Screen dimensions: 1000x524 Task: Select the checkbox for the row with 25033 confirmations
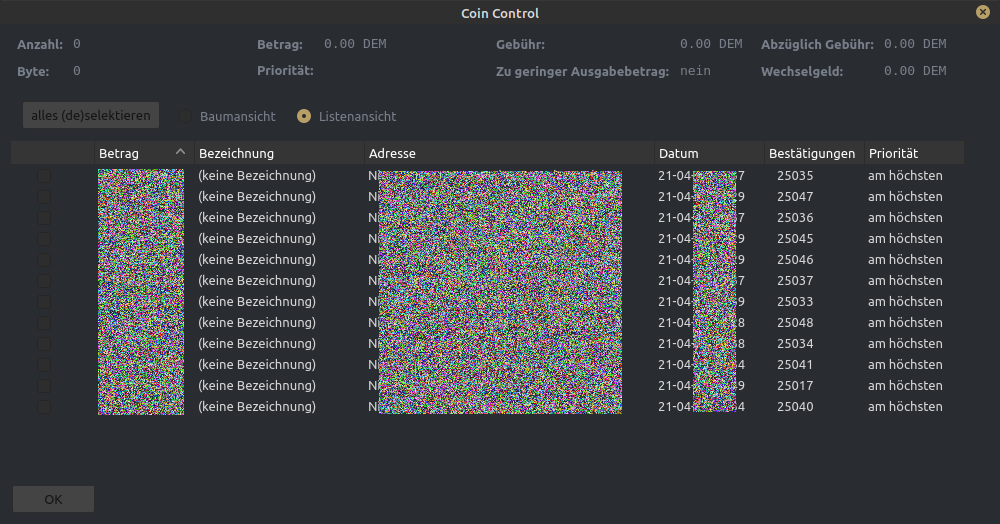(44, 302)
